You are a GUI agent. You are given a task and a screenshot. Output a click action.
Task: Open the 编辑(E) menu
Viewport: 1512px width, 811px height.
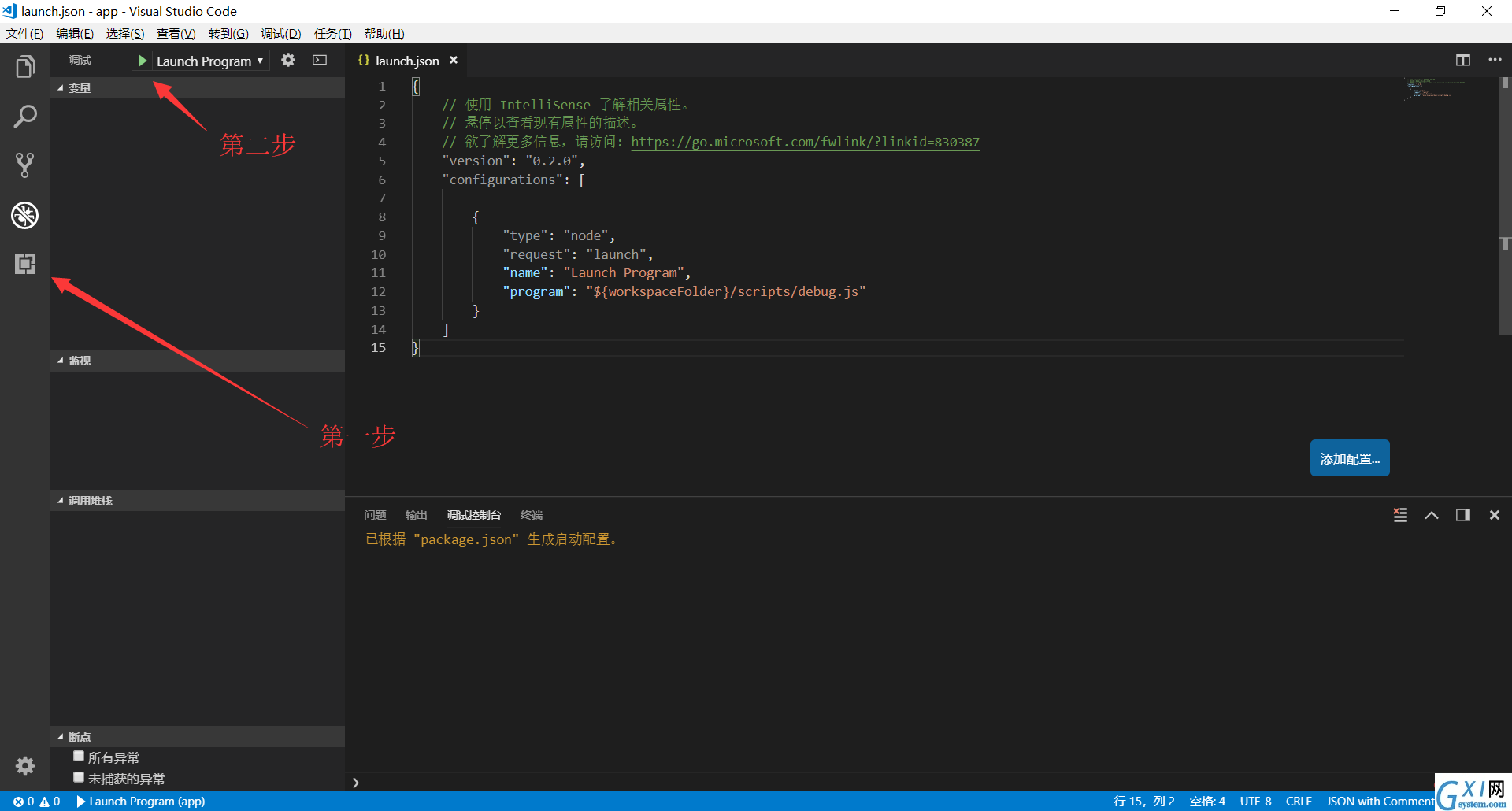(x=75, y=34)
